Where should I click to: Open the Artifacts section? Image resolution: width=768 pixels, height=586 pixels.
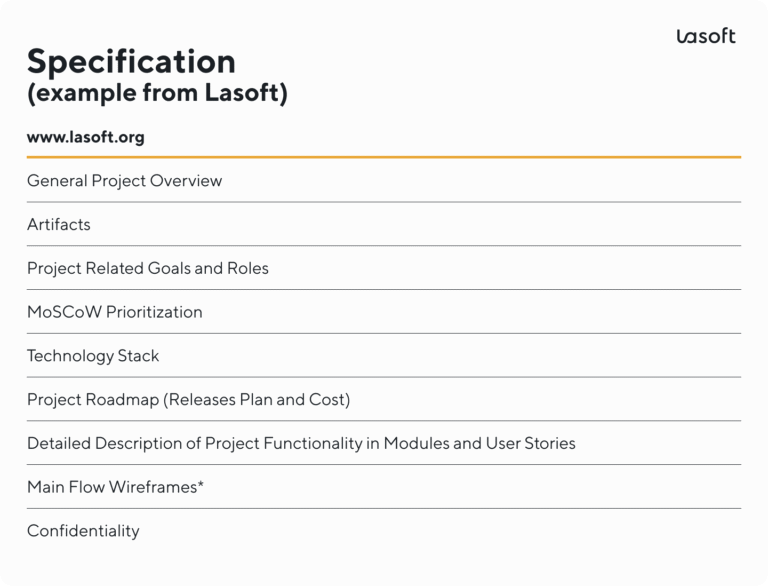[59, 225]
